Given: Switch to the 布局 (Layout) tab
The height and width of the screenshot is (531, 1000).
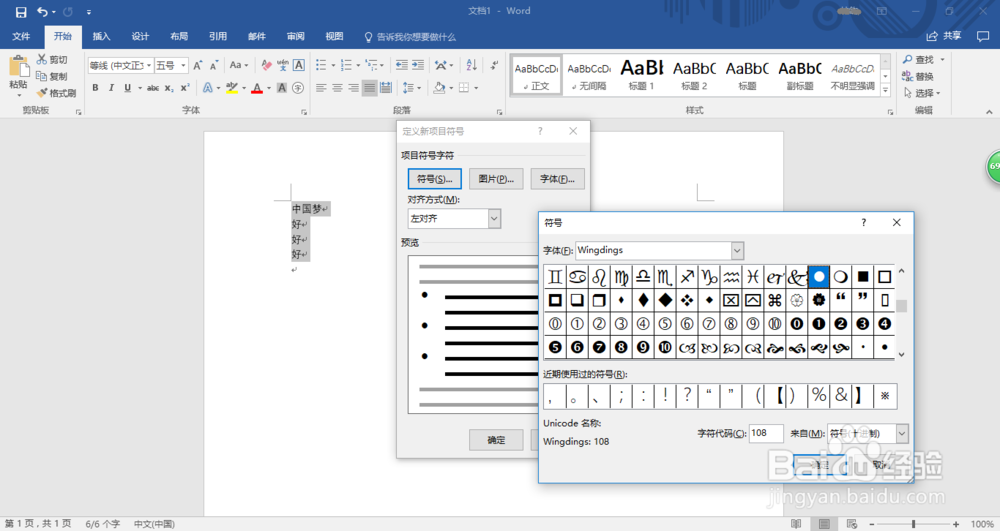Looking at the screenshot, I should [x=179, y=36].
